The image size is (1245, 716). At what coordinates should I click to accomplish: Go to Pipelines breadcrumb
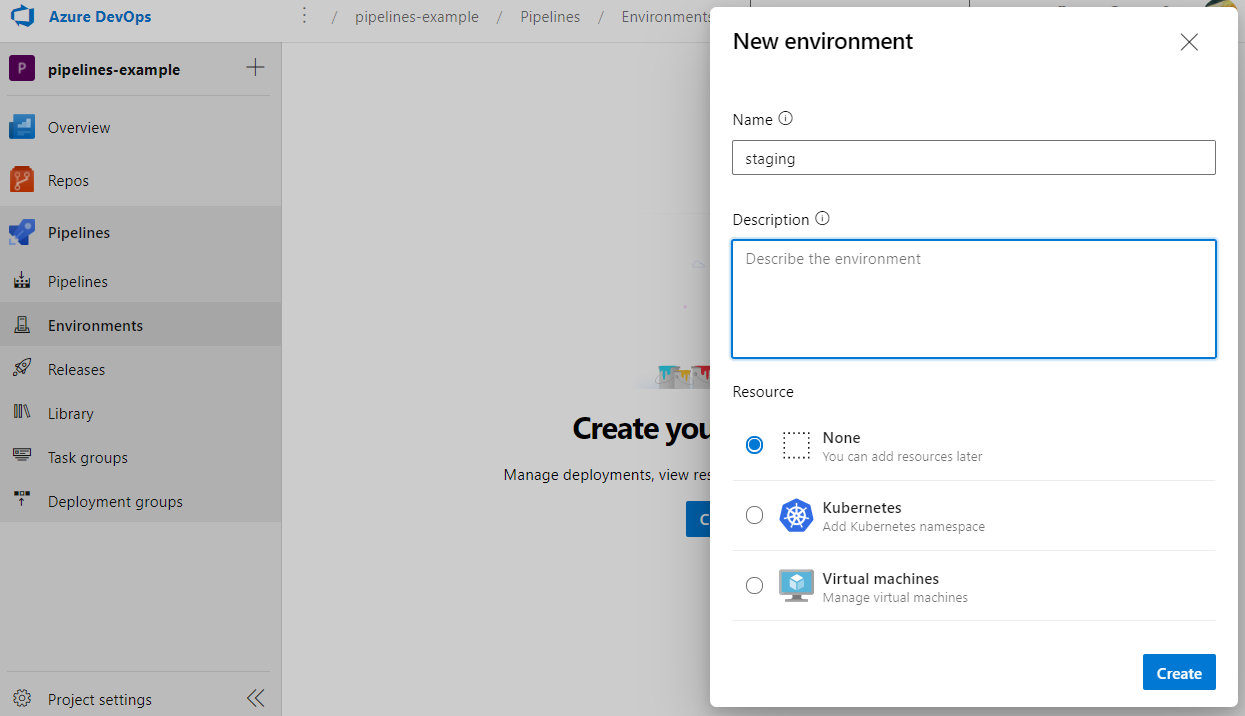pos(550,17)
